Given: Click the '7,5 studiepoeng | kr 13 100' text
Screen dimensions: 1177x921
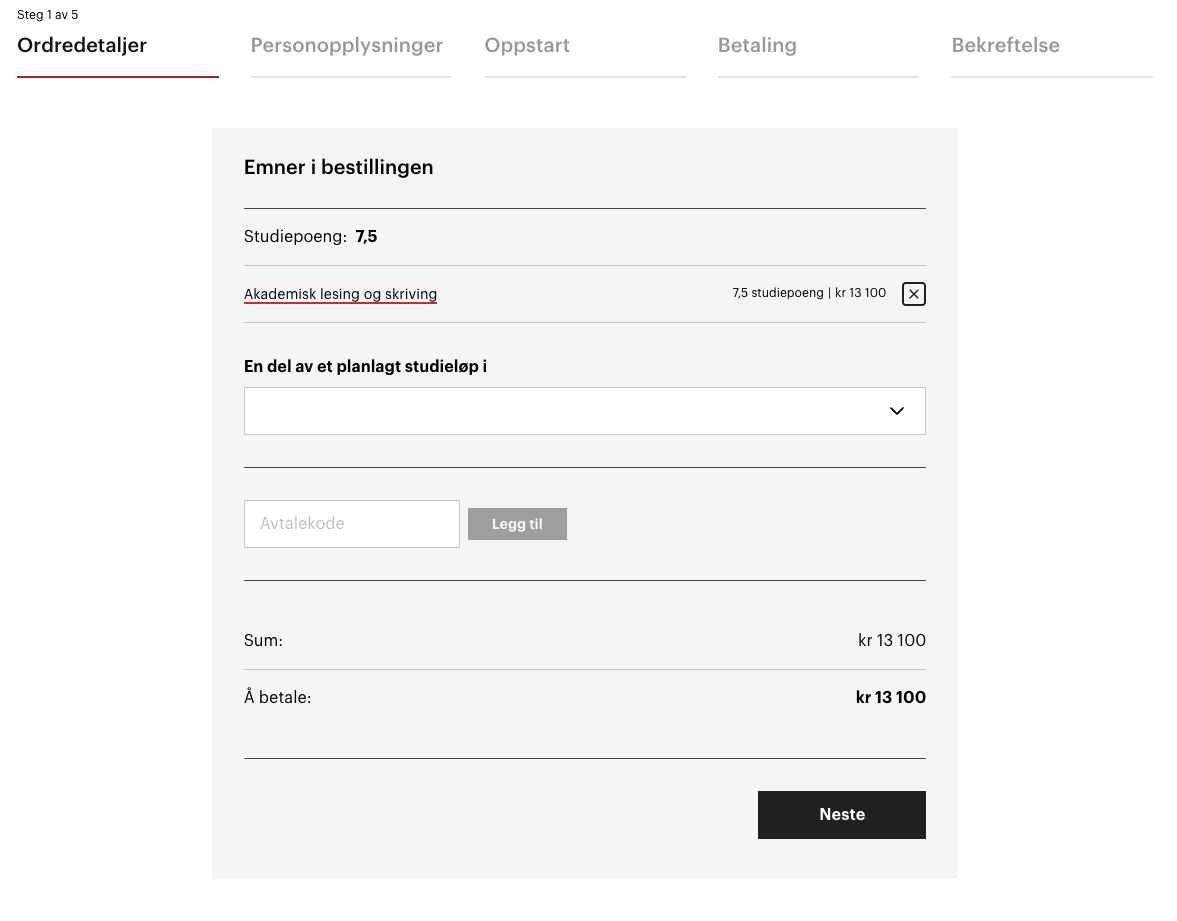Looking at the screenshot, I should click(808, 293).
